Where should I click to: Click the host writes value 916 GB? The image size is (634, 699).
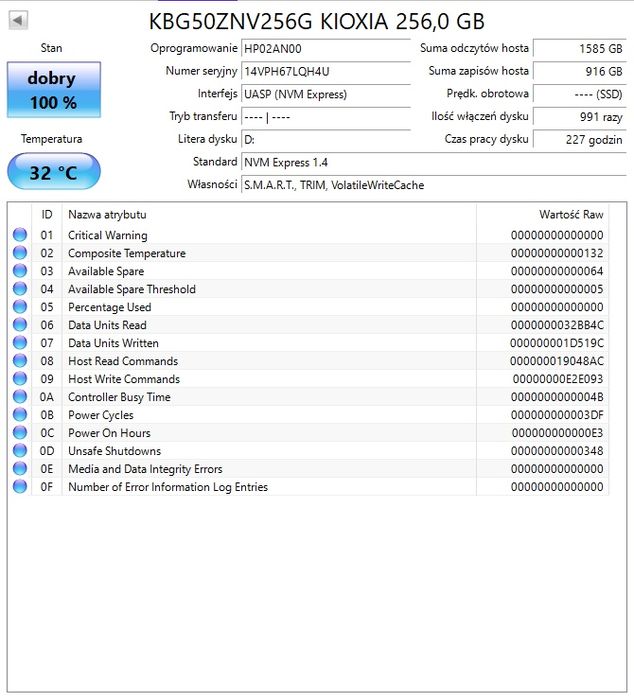(x=580, y=71)
